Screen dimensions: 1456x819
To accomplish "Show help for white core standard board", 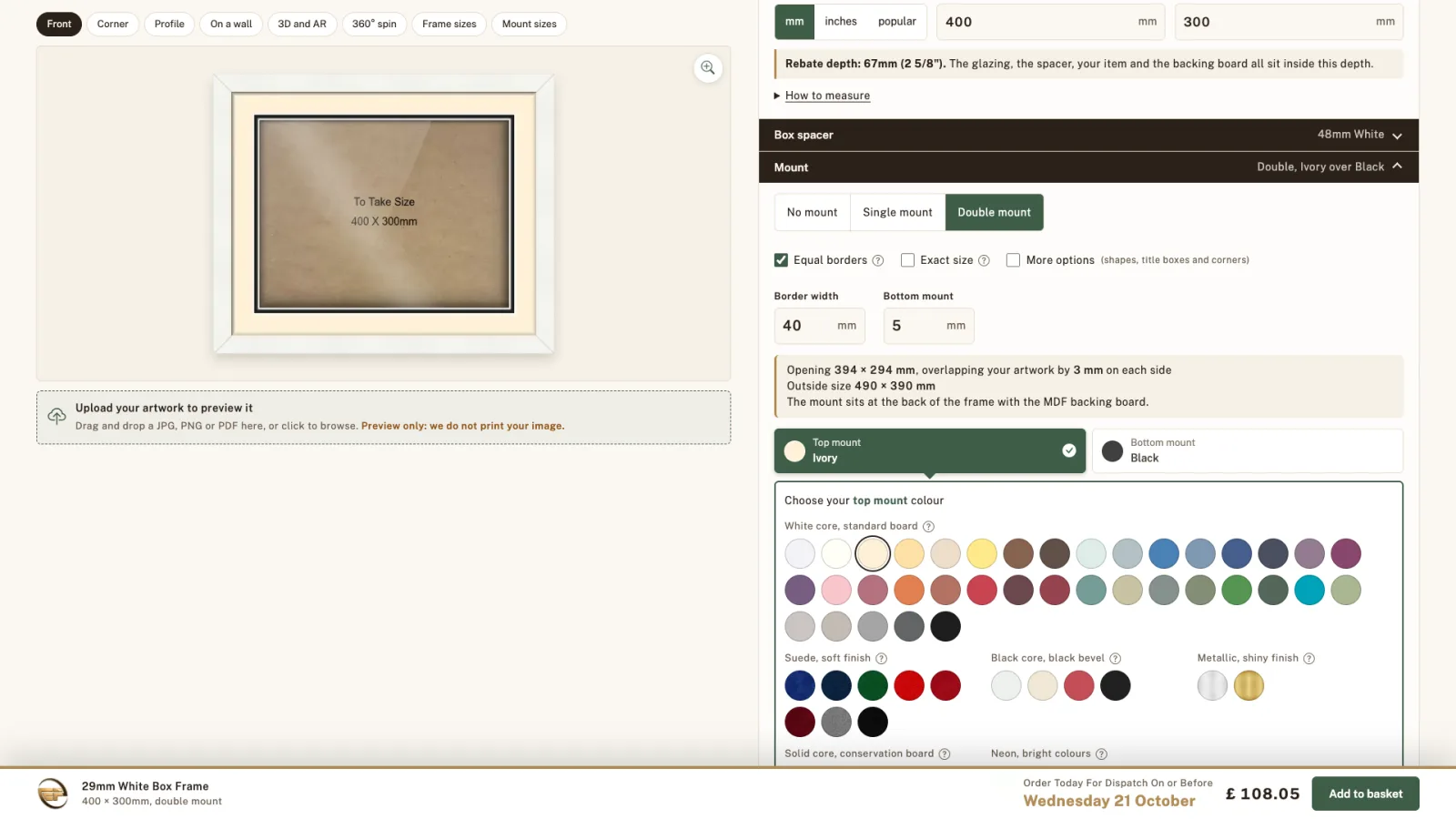I will pos(928,527).
